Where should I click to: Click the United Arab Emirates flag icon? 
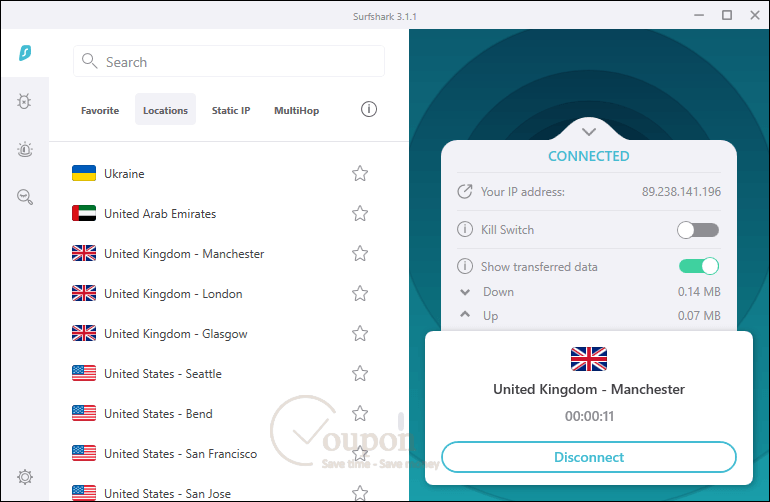pos(84,213)
